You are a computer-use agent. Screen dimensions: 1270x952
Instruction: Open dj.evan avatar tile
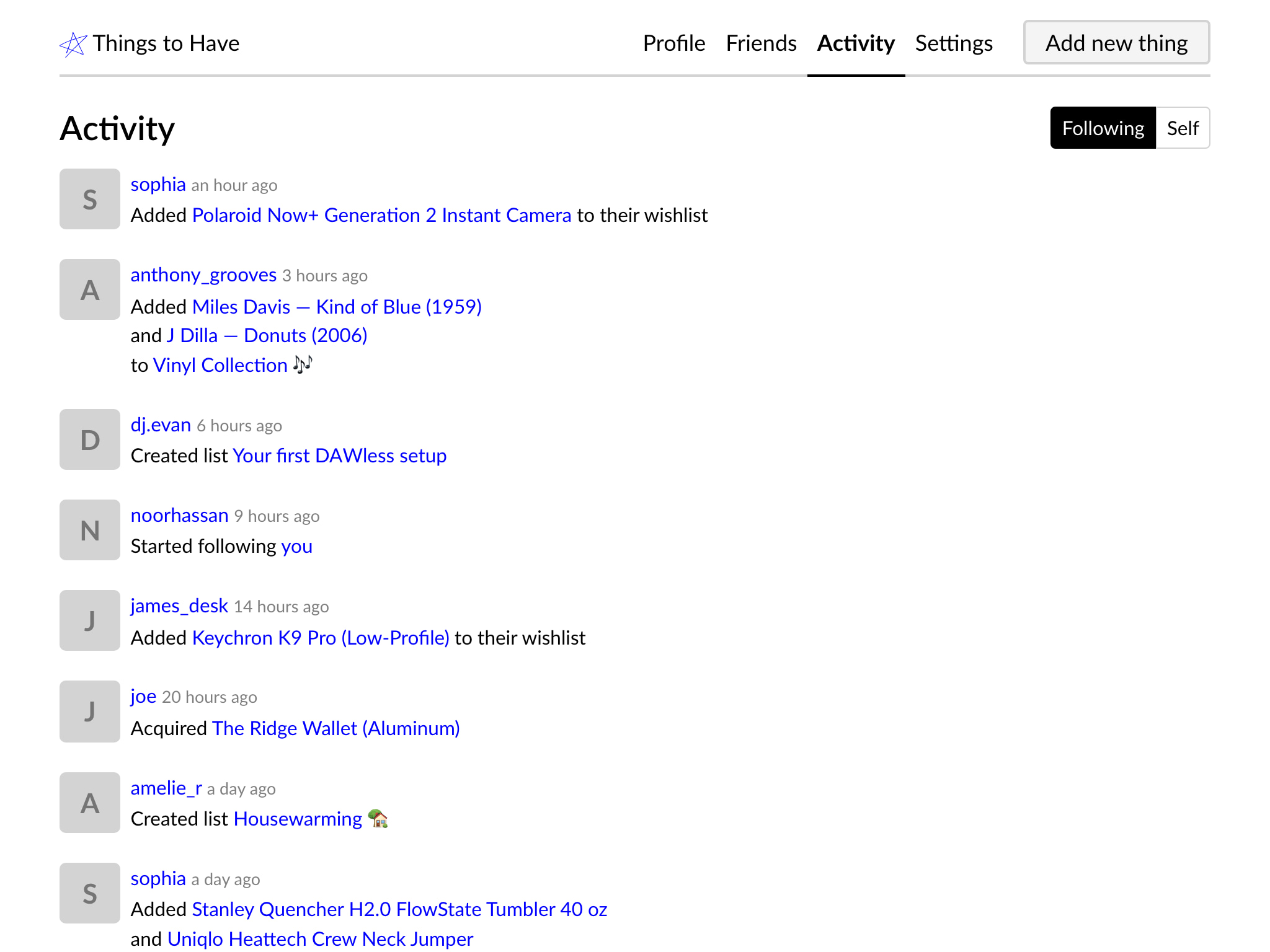(90, 439)
